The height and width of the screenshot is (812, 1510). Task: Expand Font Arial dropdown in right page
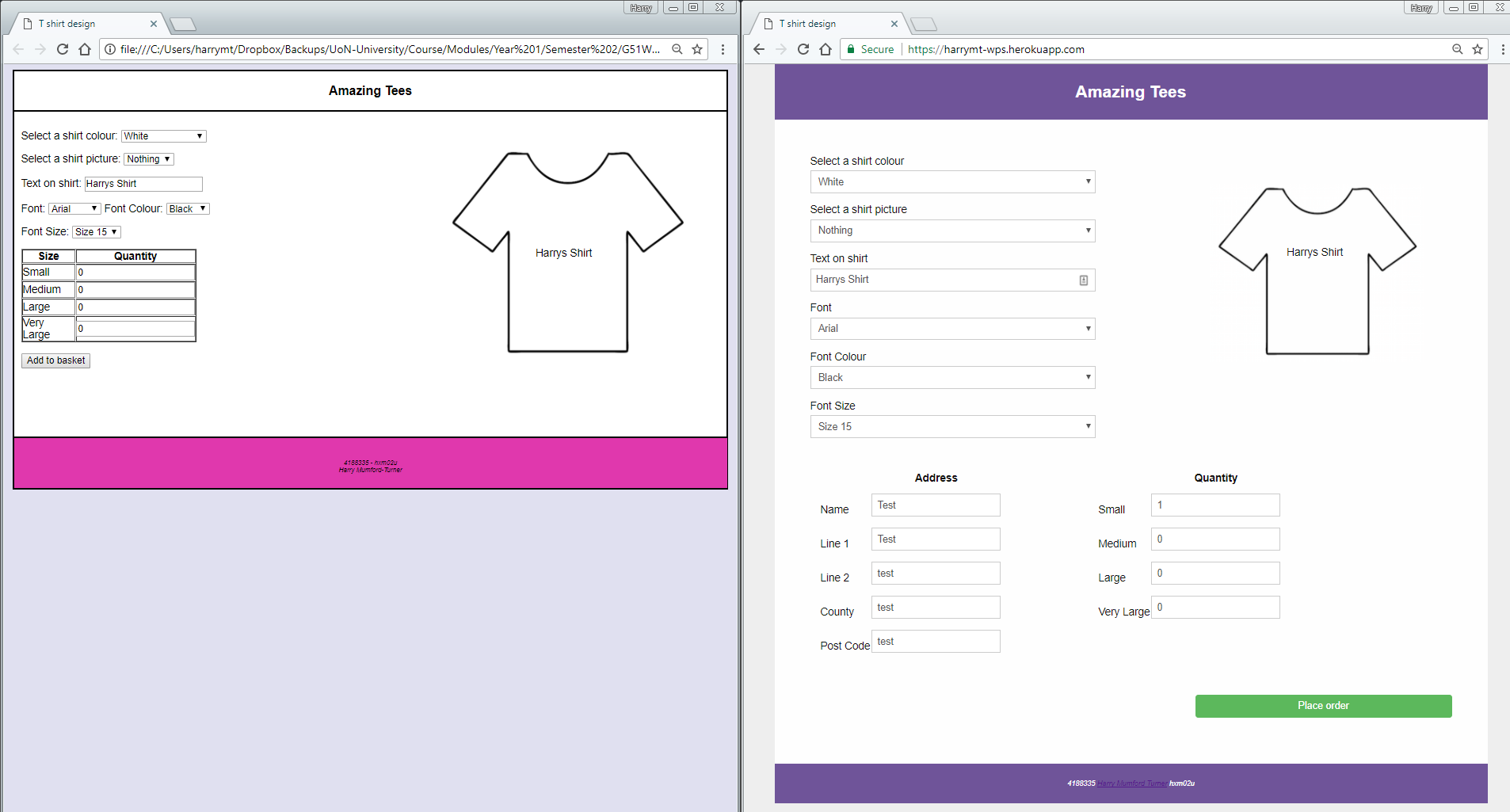tap(952, 329)
